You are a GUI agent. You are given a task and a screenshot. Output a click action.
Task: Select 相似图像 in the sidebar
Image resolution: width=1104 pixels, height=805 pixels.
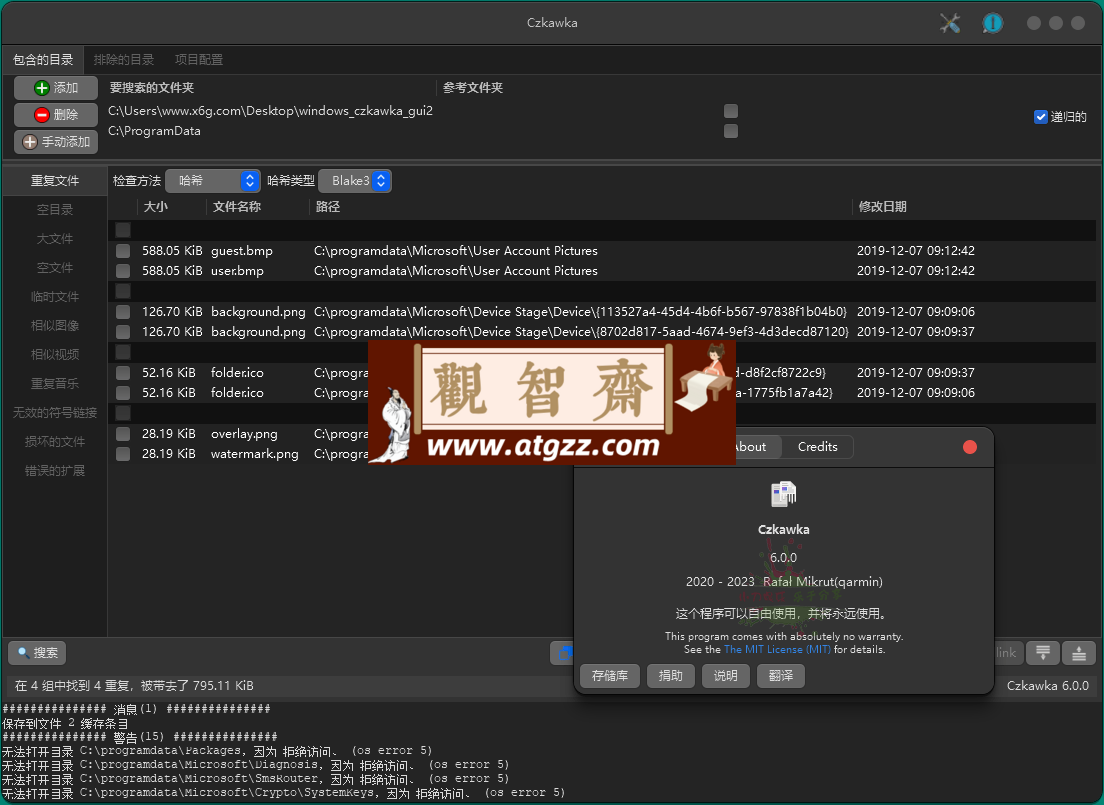coord(55,325)
